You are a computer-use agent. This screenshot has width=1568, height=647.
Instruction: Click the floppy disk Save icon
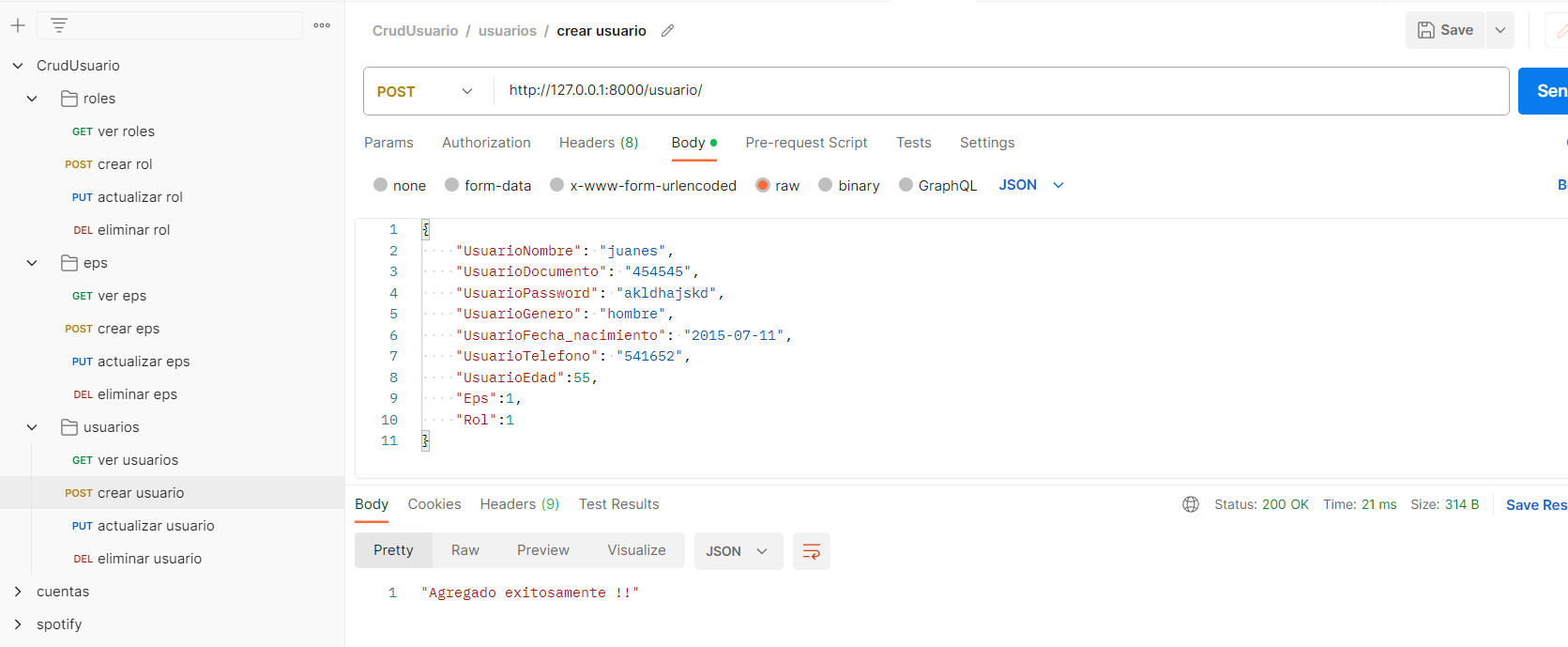coord(1426,30)
